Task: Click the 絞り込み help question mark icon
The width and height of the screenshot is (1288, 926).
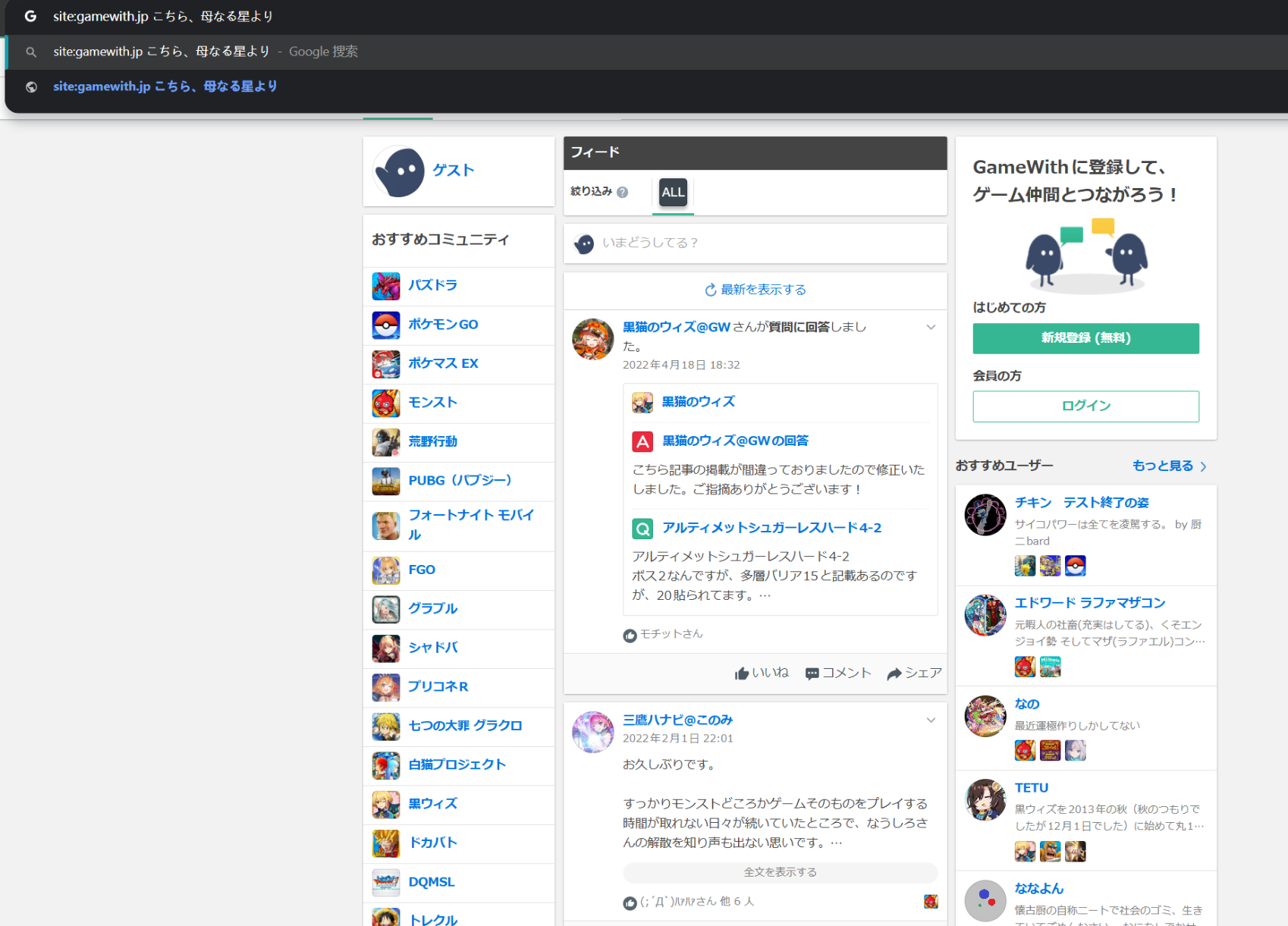Action: point(623,193)
